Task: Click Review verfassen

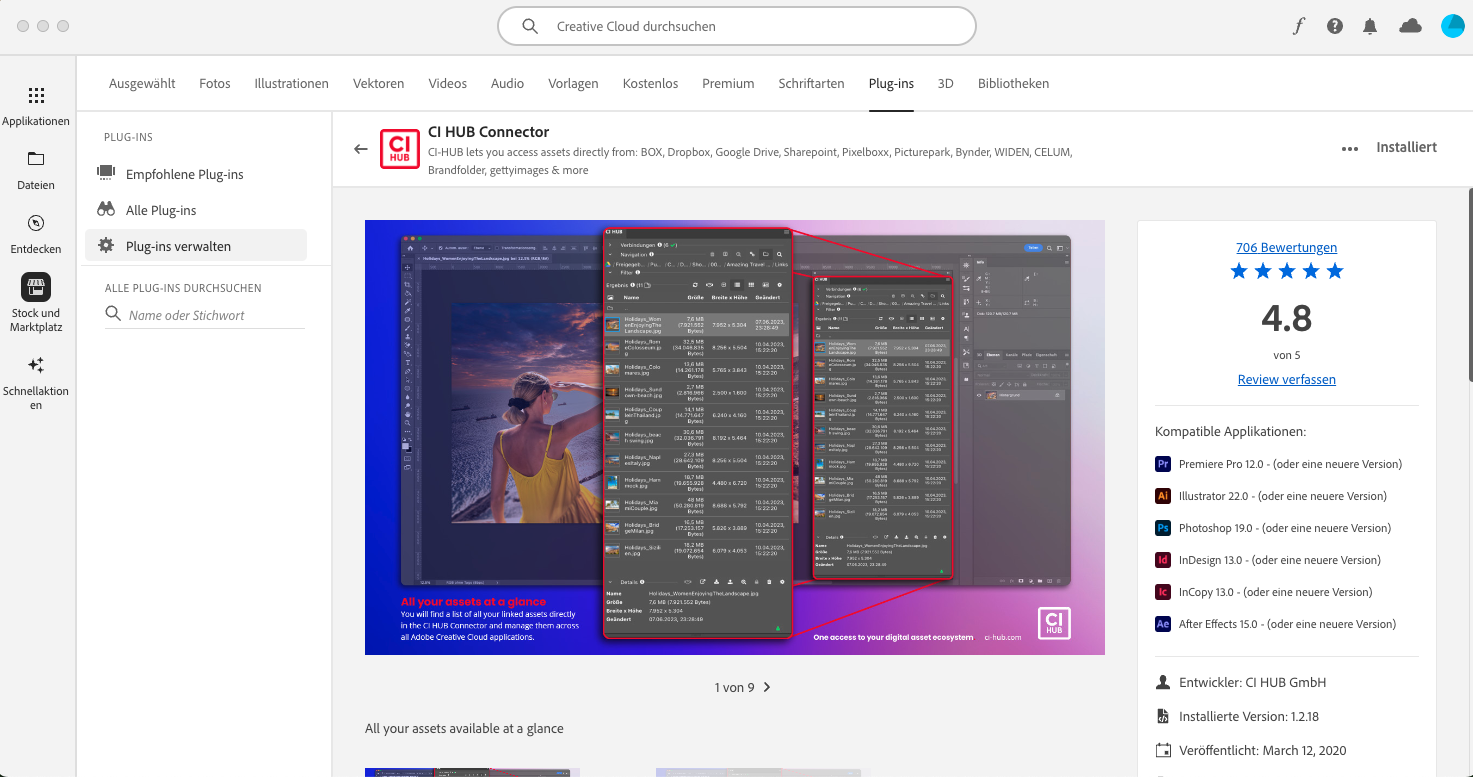Action: pos(1286,379)
